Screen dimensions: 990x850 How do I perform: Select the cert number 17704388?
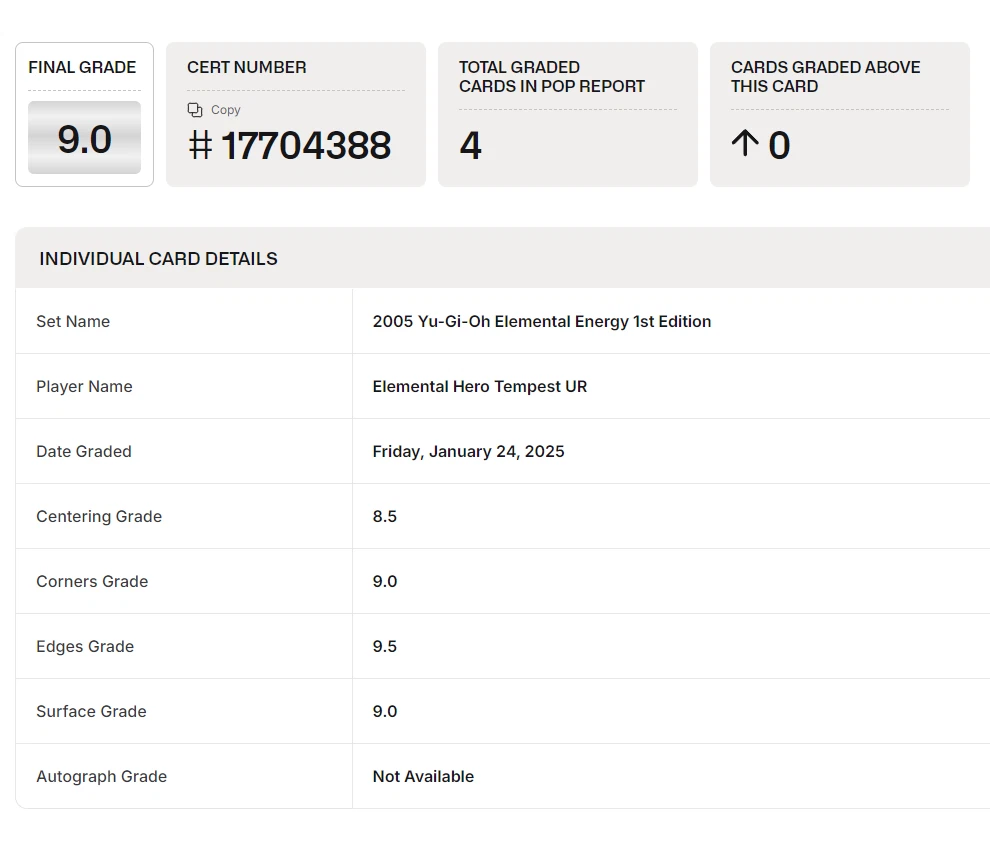[x=306, y=146]
